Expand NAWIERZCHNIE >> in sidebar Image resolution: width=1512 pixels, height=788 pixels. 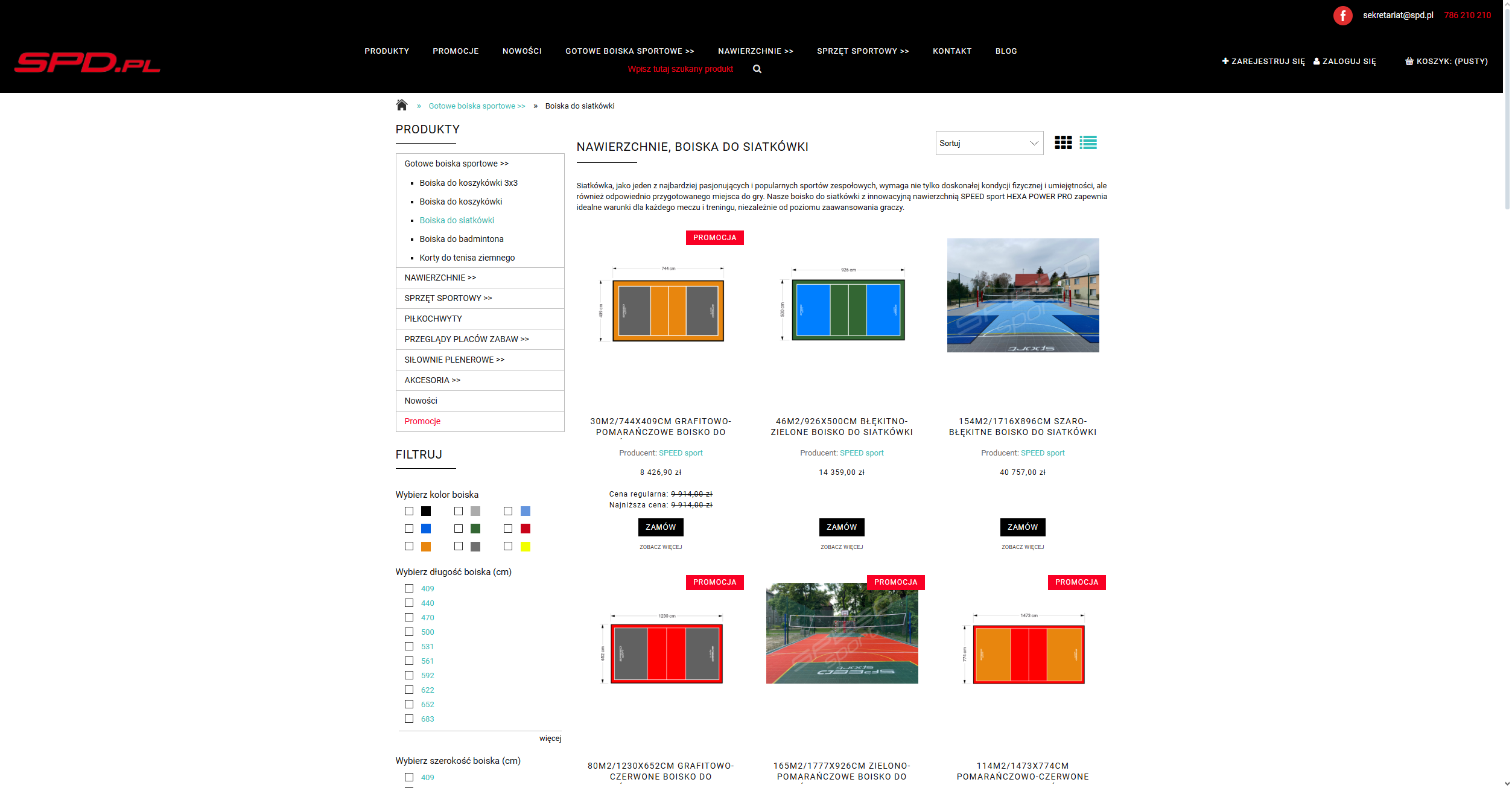440,278
